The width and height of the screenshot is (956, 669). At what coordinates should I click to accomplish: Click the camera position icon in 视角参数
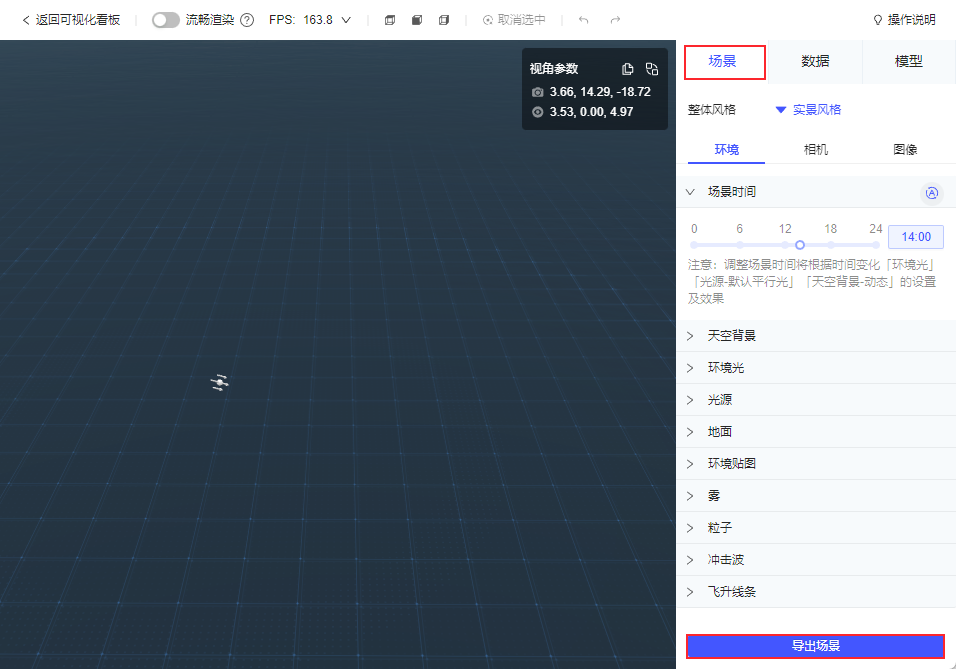[537, 92]
